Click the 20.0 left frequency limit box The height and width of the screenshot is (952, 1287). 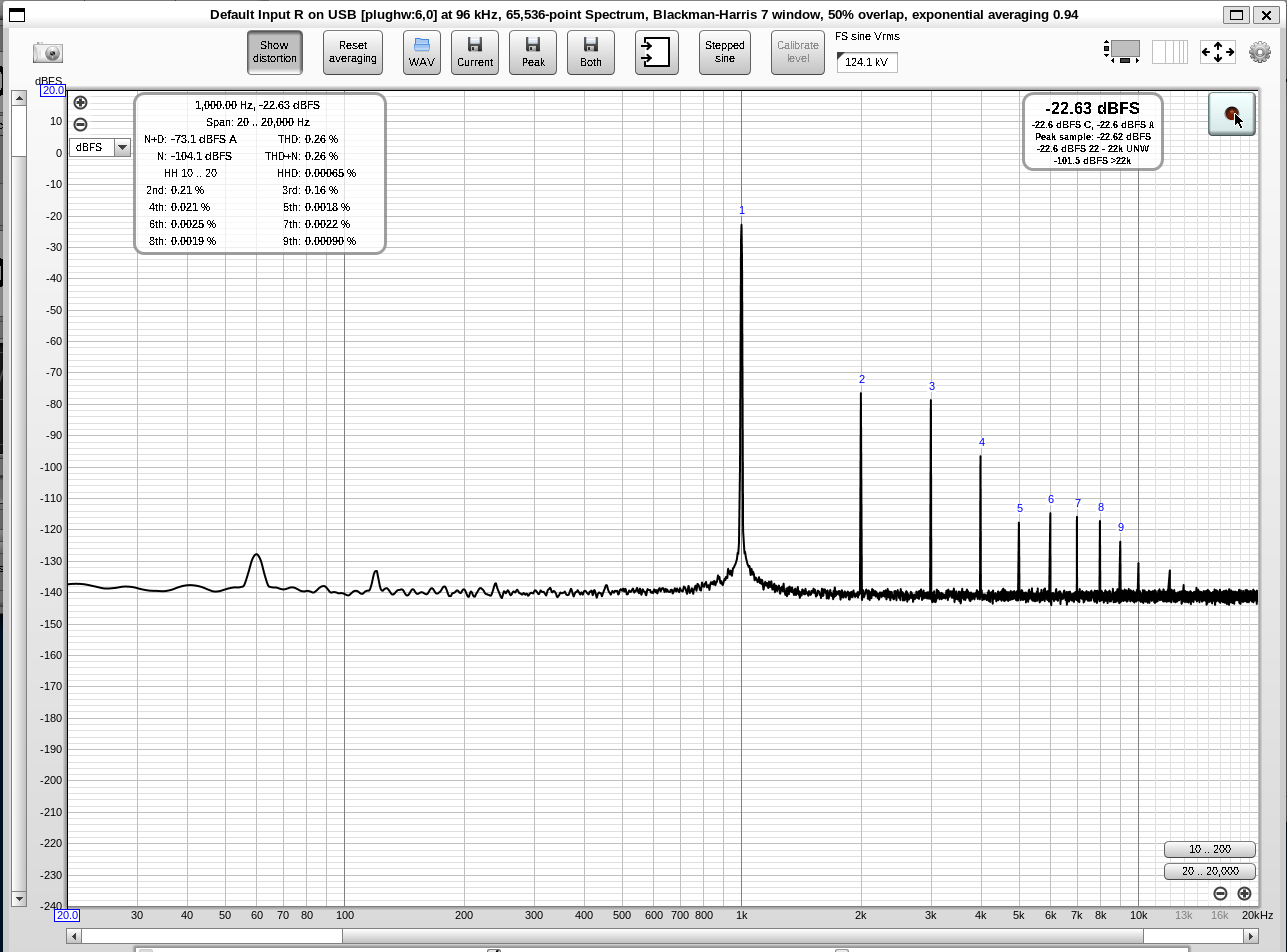pyautogui.click(x=67, y=915)
